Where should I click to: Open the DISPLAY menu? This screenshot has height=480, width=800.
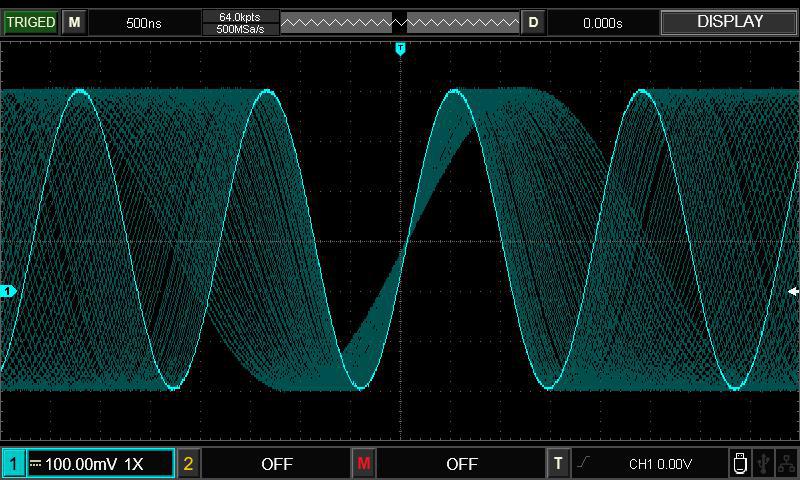pos(729,22)
